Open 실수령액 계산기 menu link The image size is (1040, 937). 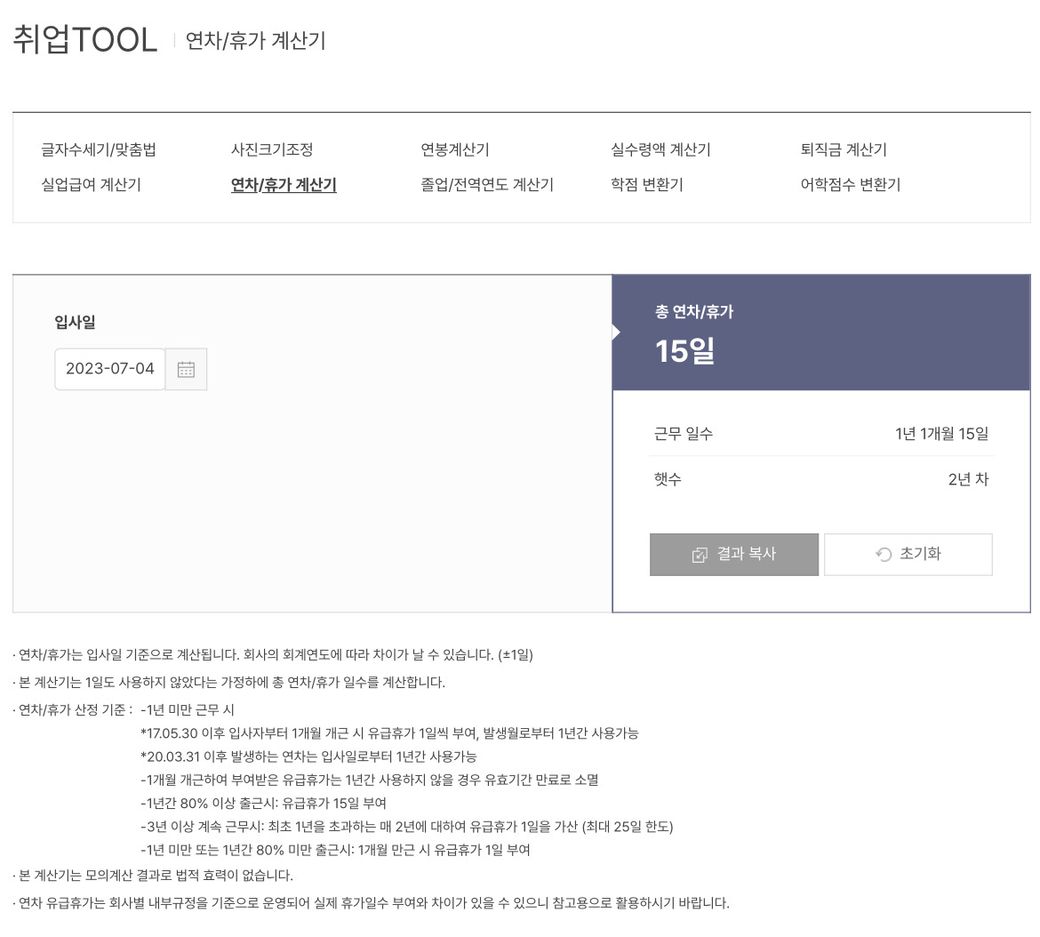[660, 150]
